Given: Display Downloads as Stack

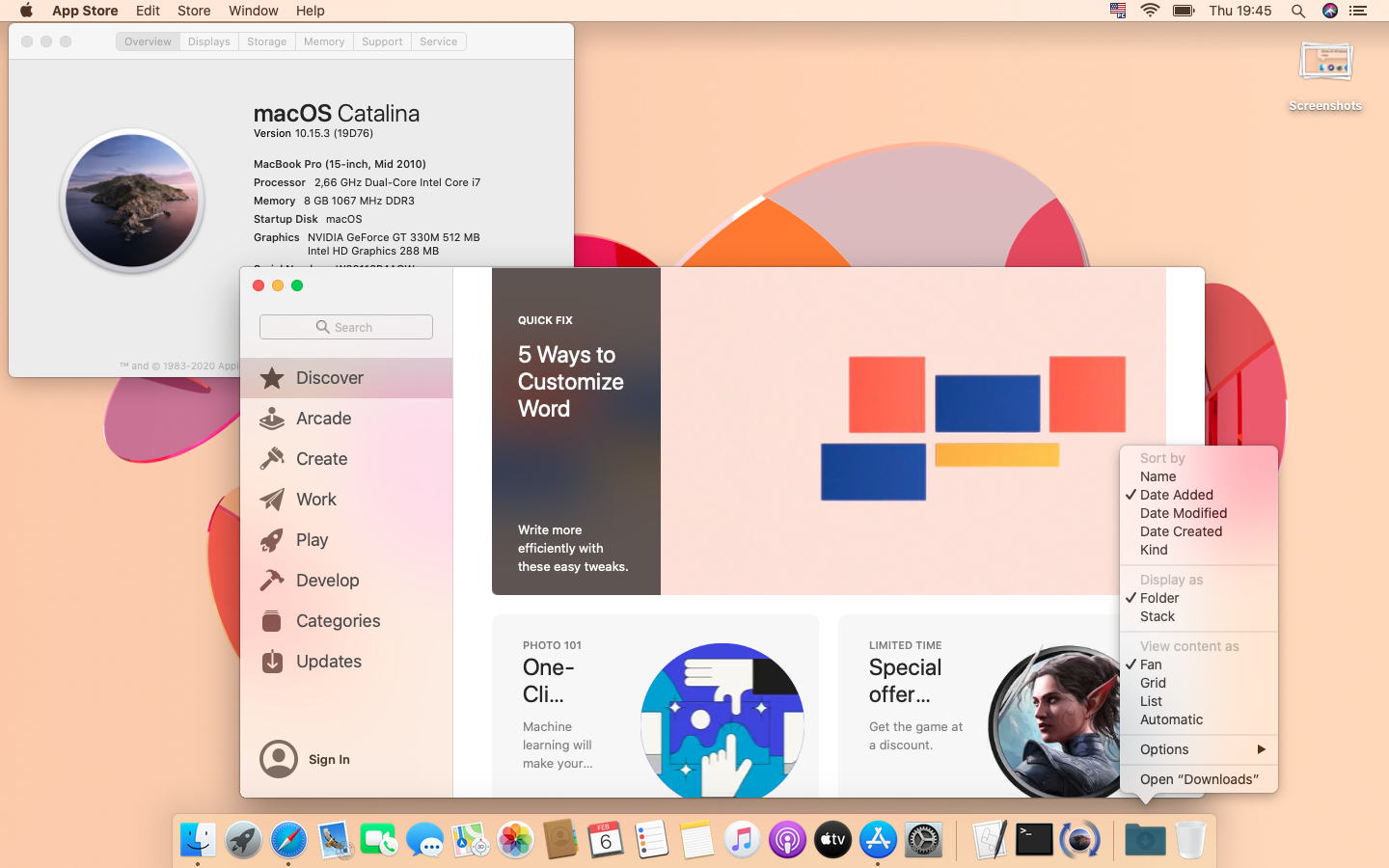Looking at the screenshot, I should (x=1199, y=616).
